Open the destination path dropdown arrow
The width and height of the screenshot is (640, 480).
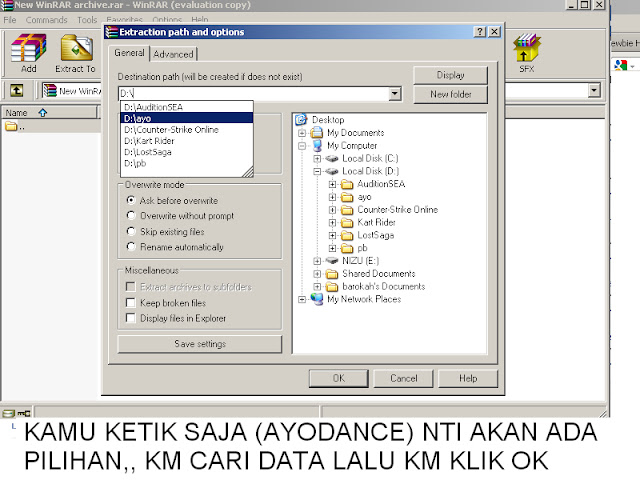(394, 94)
